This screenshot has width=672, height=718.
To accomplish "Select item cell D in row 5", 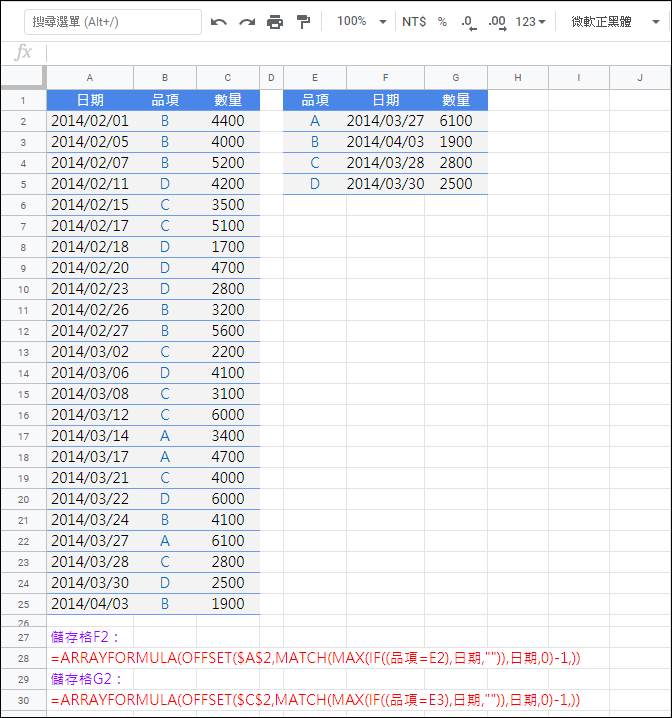I will pos(165,184).
